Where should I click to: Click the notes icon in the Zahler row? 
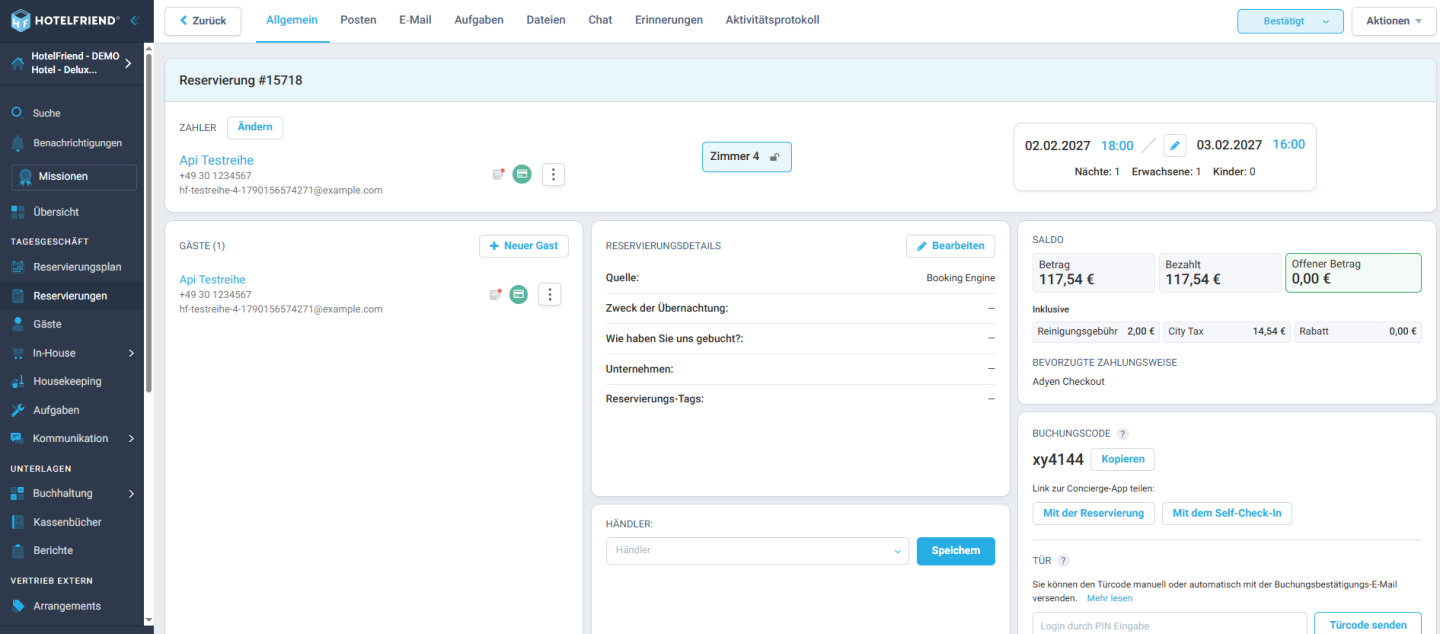[498, 174]
